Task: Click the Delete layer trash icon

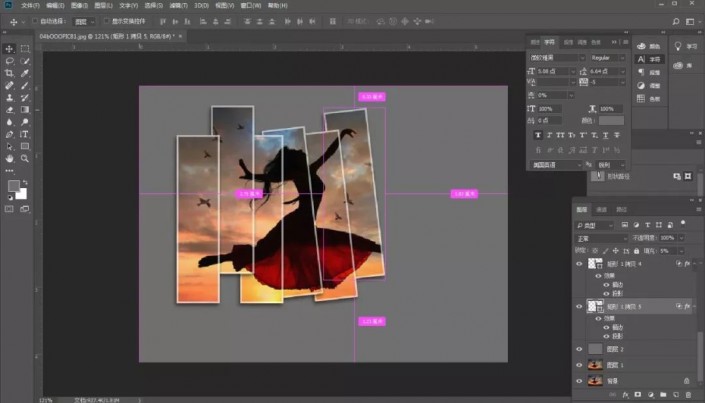Action: coord(686,393)
